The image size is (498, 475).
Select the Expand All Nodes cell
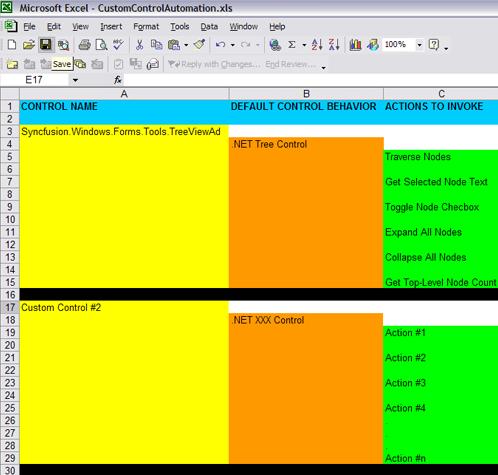tap(441, 232)
